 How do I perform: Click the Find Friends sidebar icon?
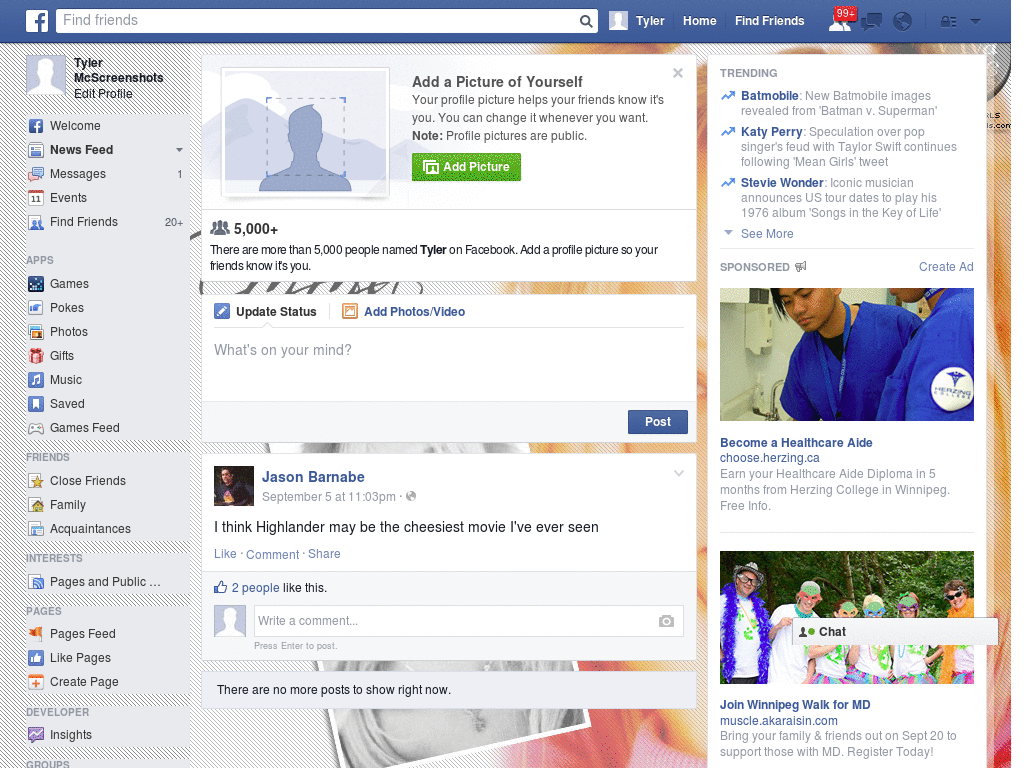[x=36, y=222]
